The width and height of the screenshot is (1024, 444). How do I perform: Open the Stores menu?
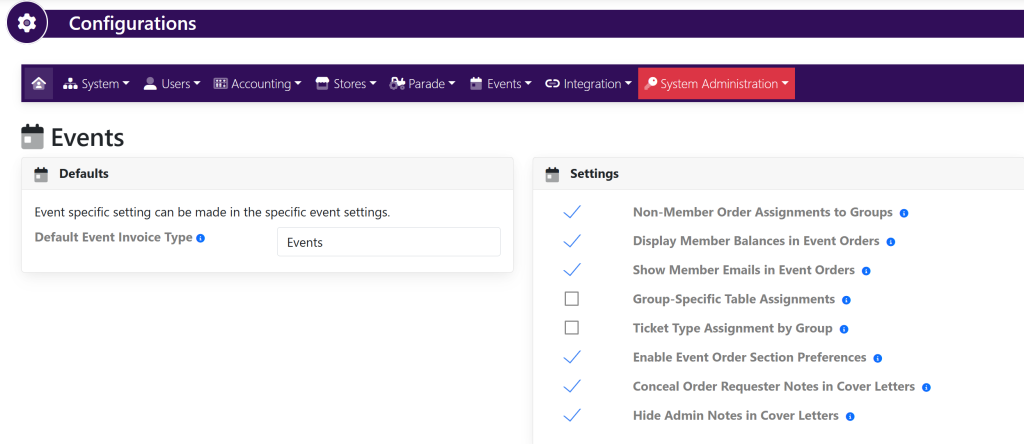pyautogui.click(x=346, y=84)
